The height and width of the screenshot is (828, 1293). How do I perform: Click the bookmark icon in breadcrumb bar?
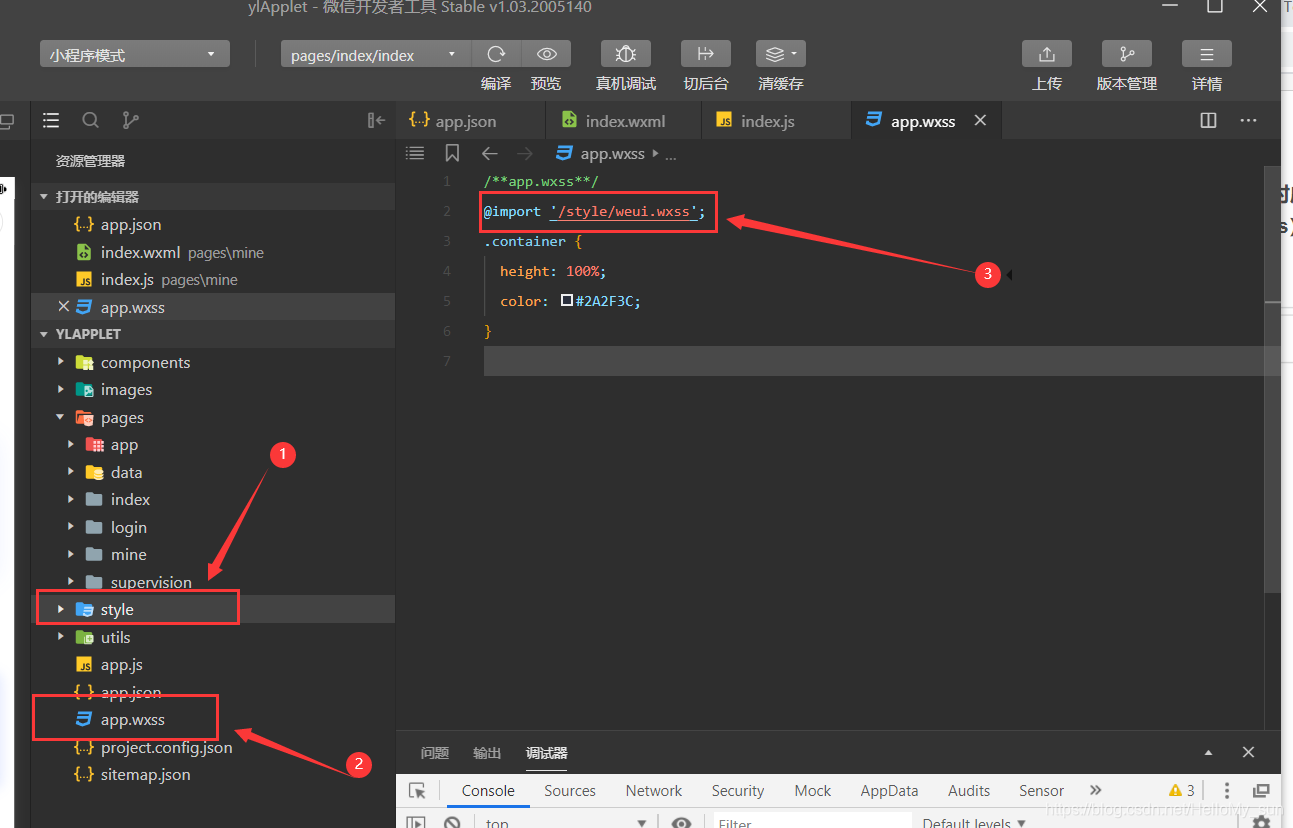pyautogui.click(x=452, y=153)
